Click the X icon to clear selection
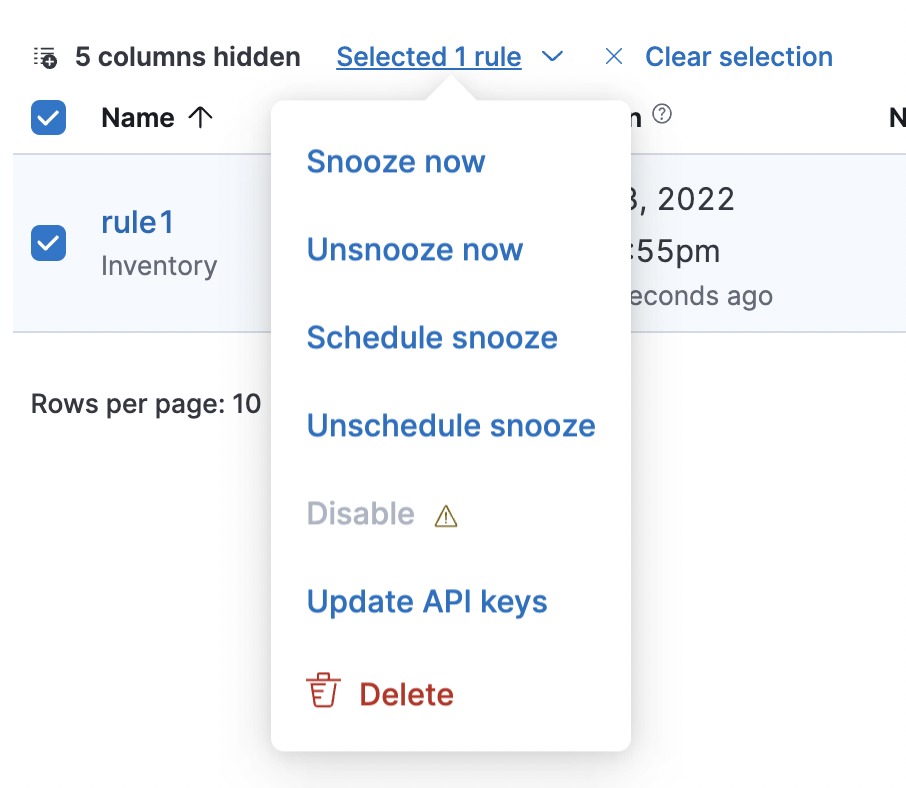Screen dimensions: 906x788 (x=613, y=57)
